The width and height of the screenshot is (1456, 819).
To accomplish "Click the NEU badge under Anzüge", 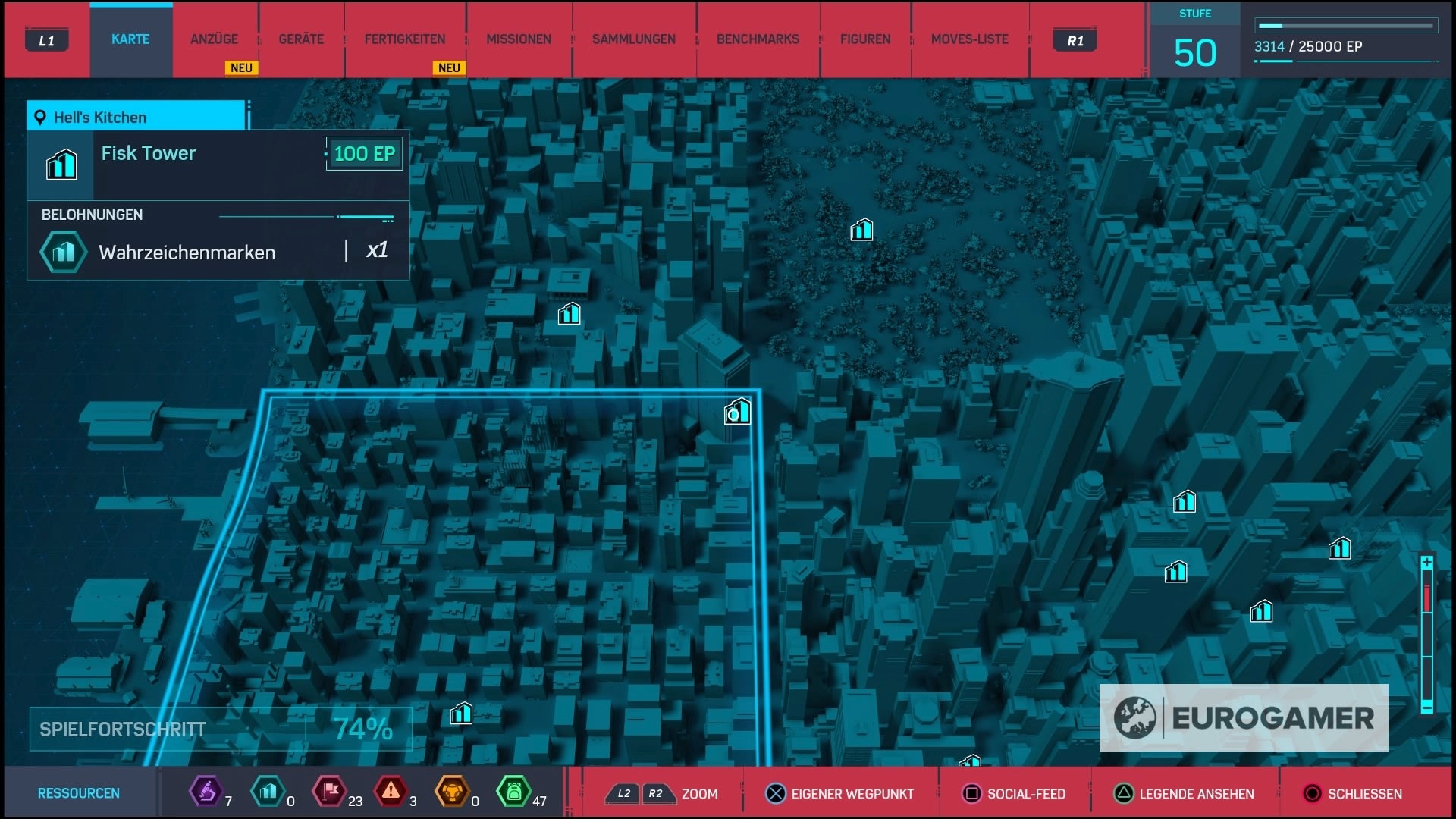I will [x=241, y=67].
